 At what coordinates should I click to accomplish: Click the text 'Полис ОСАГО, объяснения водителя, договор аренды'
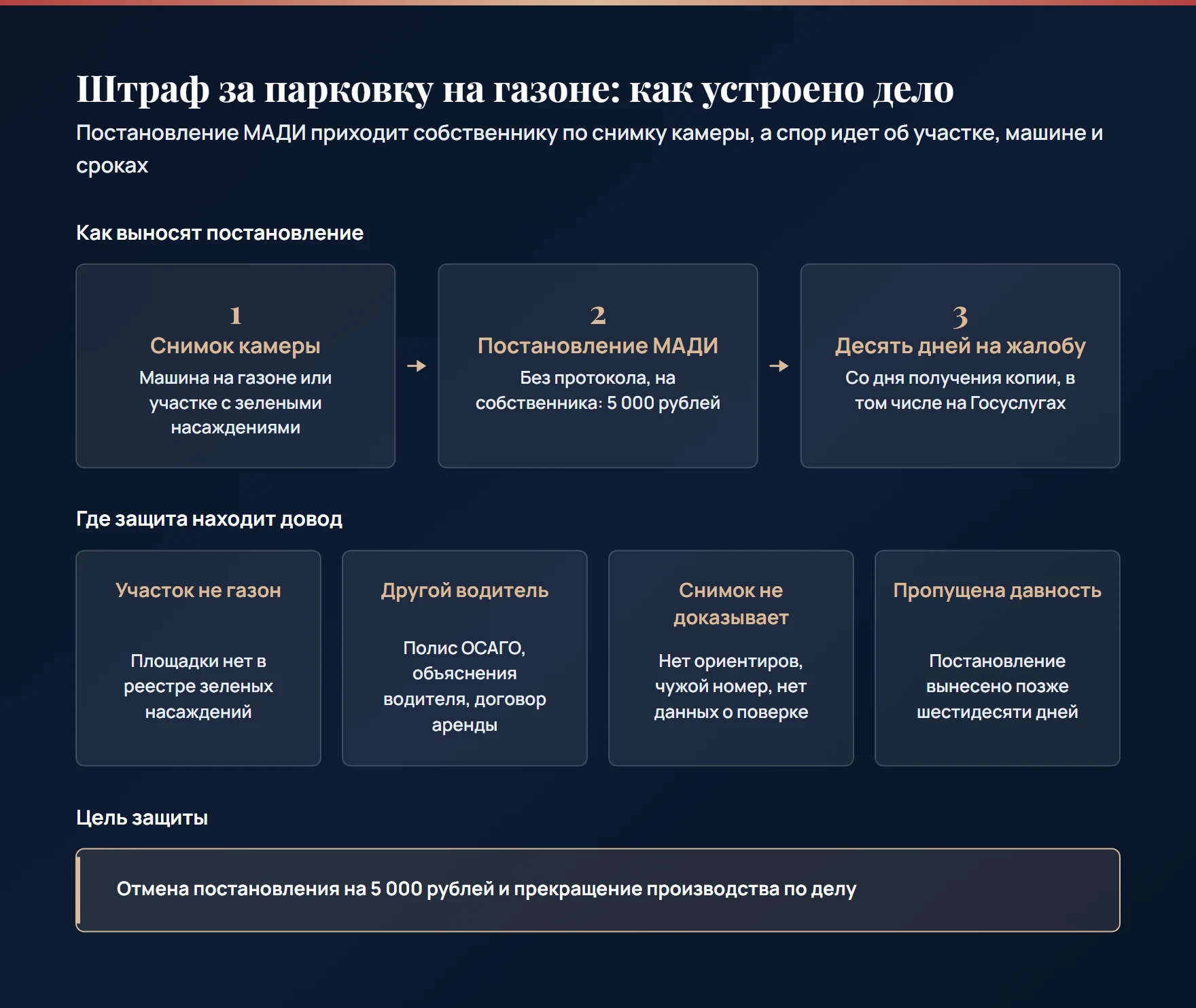(x=465, y=686)
